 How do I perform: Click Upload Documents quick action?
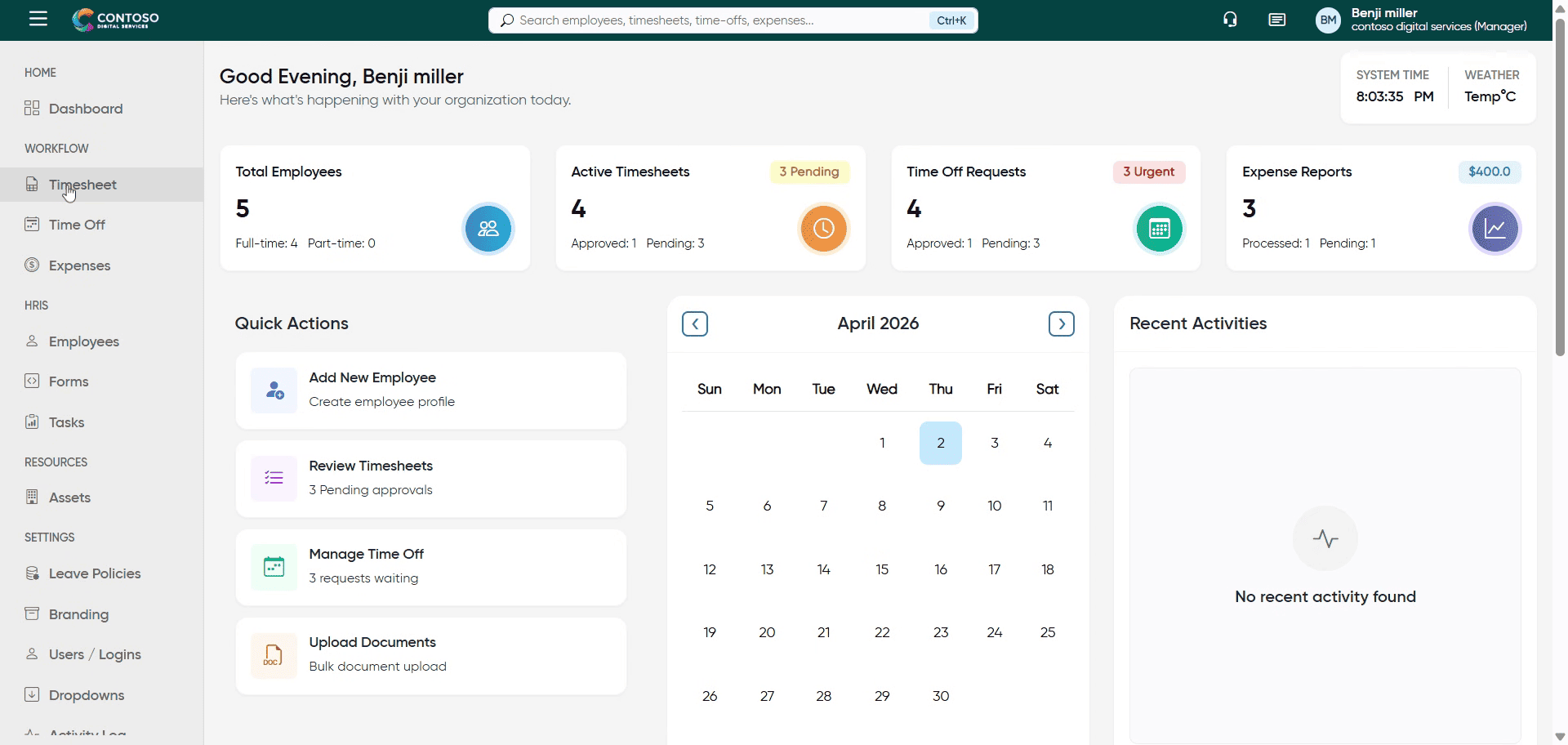(x=430, y=655)
